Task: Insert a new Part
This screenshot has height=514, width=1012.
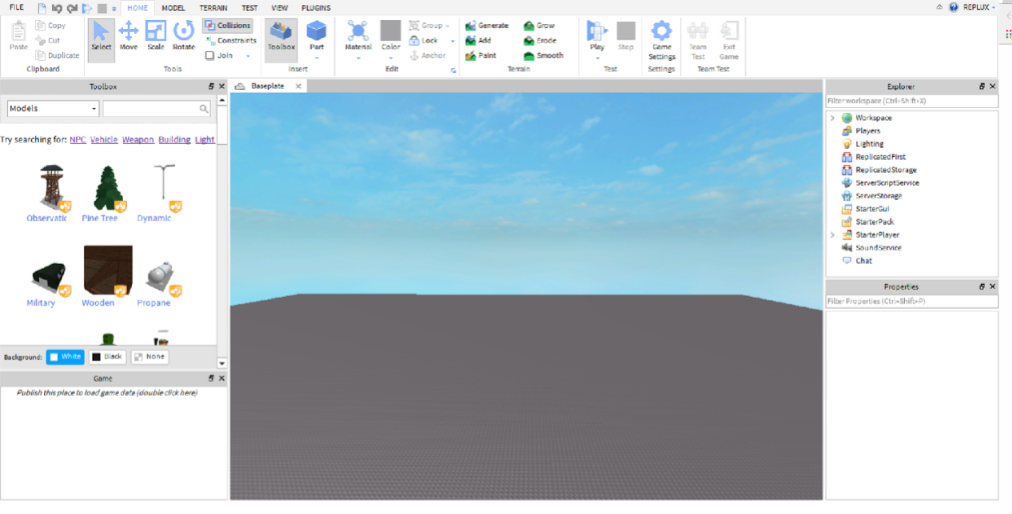Action: click(316, 31)
